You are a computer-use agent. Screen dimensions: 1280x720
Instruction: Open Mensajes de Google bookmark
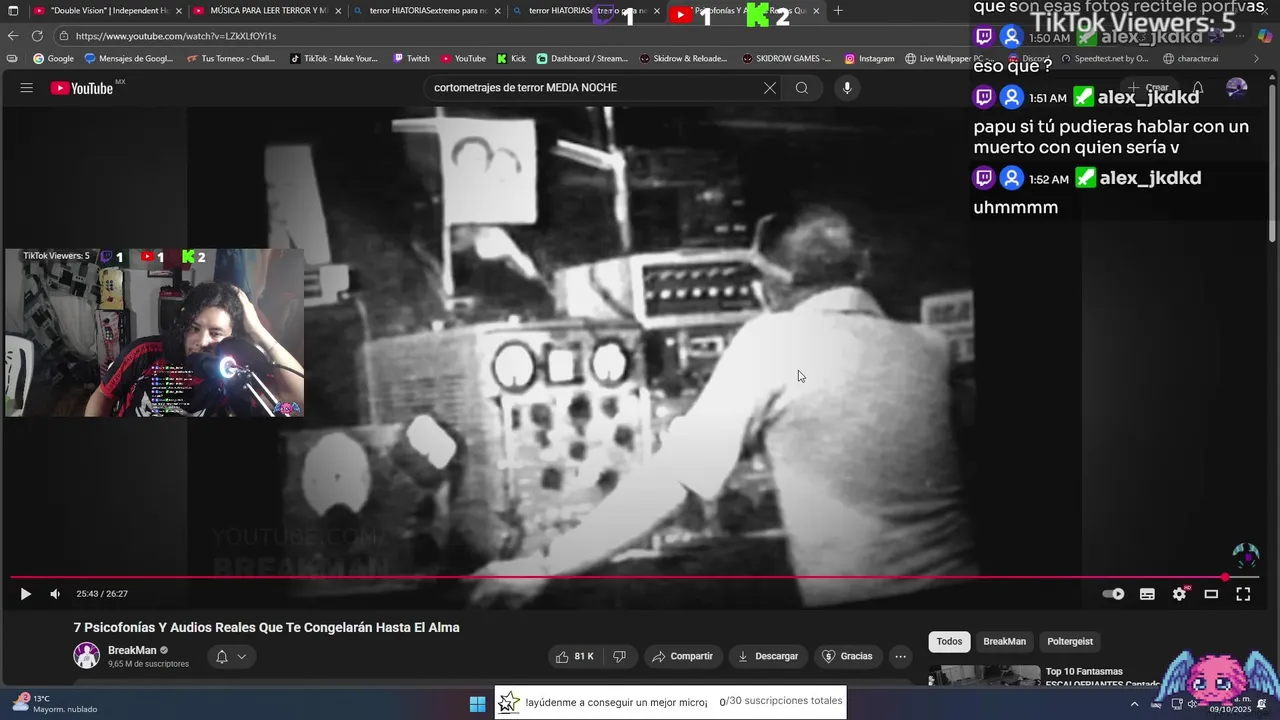click(129, 58)
